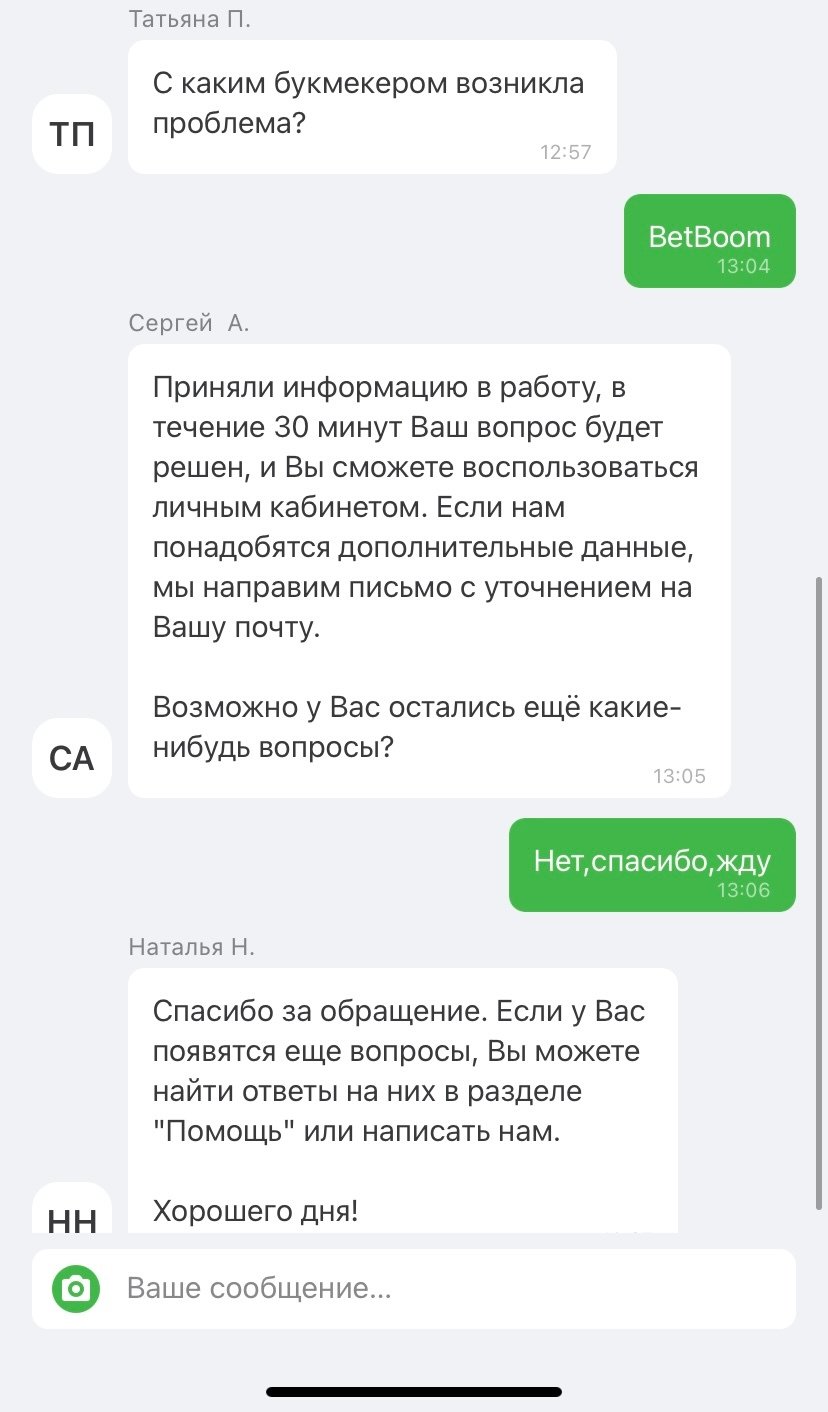
Task: Tap the ТП avatar of Татьяна
Action: (72, 133)
